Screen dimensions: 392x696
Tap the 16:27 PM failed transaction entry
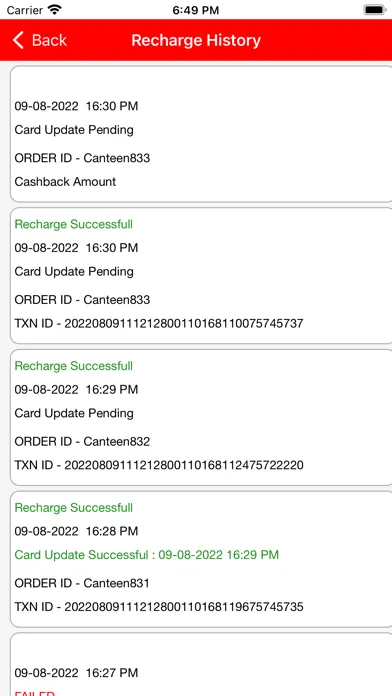(201, 664)
